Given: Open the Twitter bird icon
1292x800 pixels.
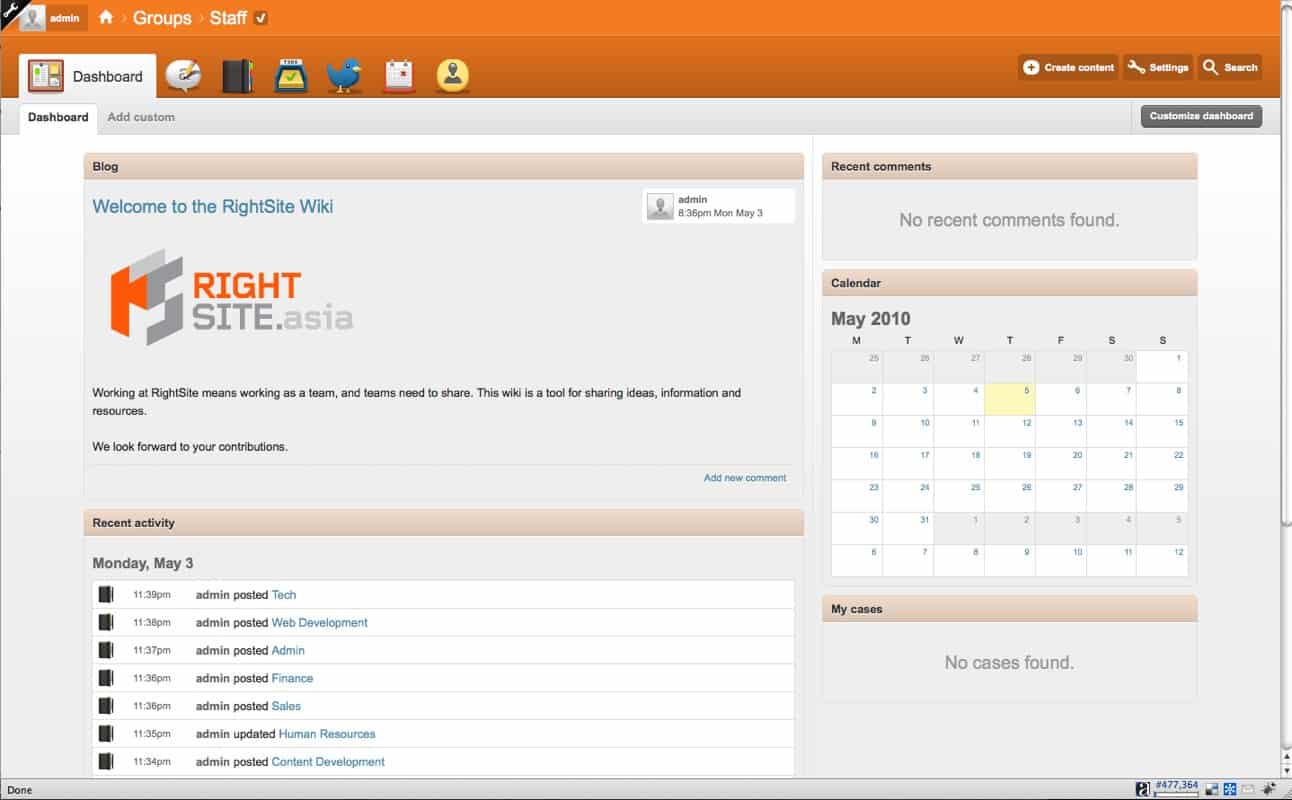Looking at the screenshot, I should [x=345, y=76].
